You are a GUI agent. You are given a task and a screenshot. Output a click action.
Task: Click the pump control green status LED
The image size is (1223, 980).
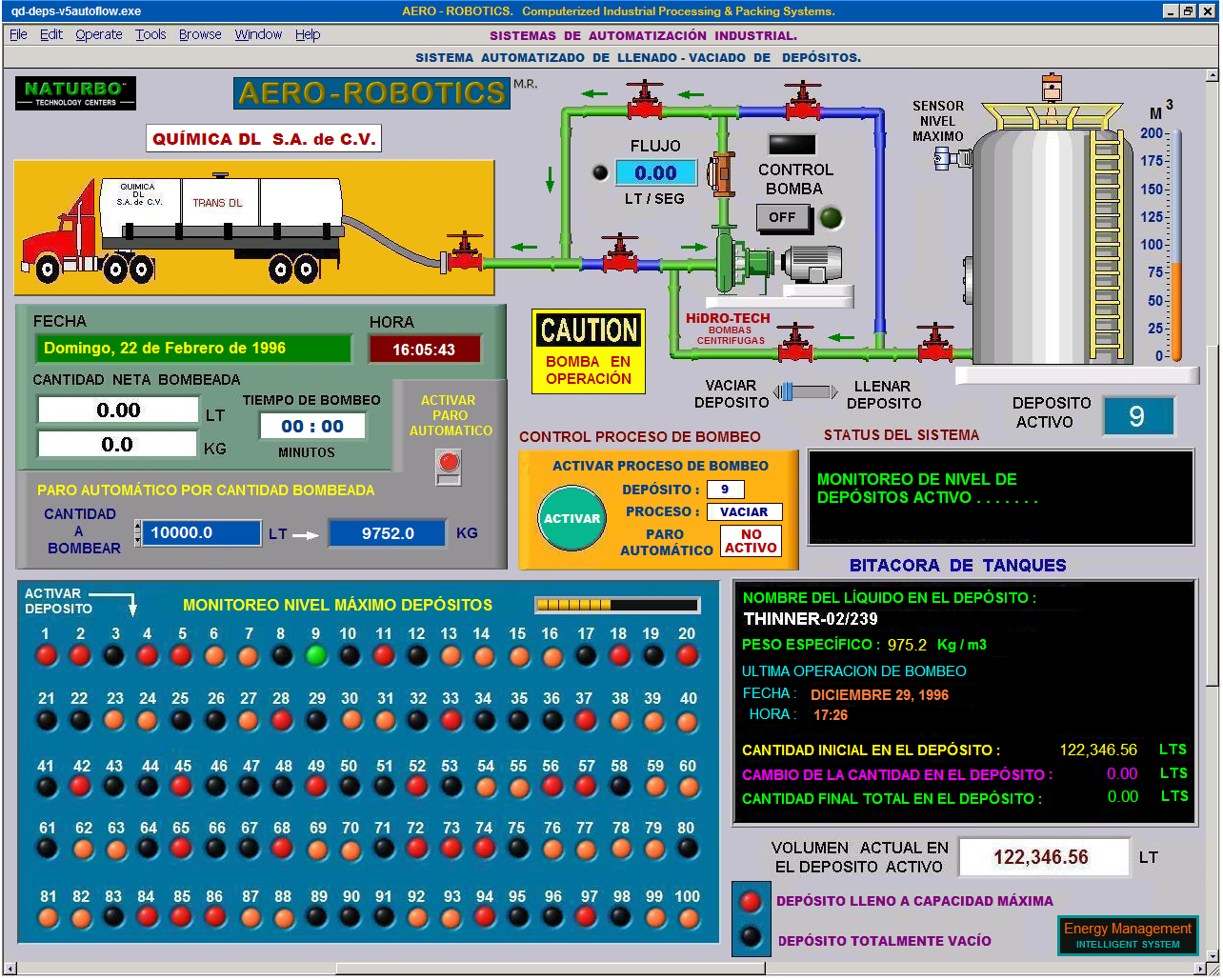pyautogui.click(x=832, y=217)
